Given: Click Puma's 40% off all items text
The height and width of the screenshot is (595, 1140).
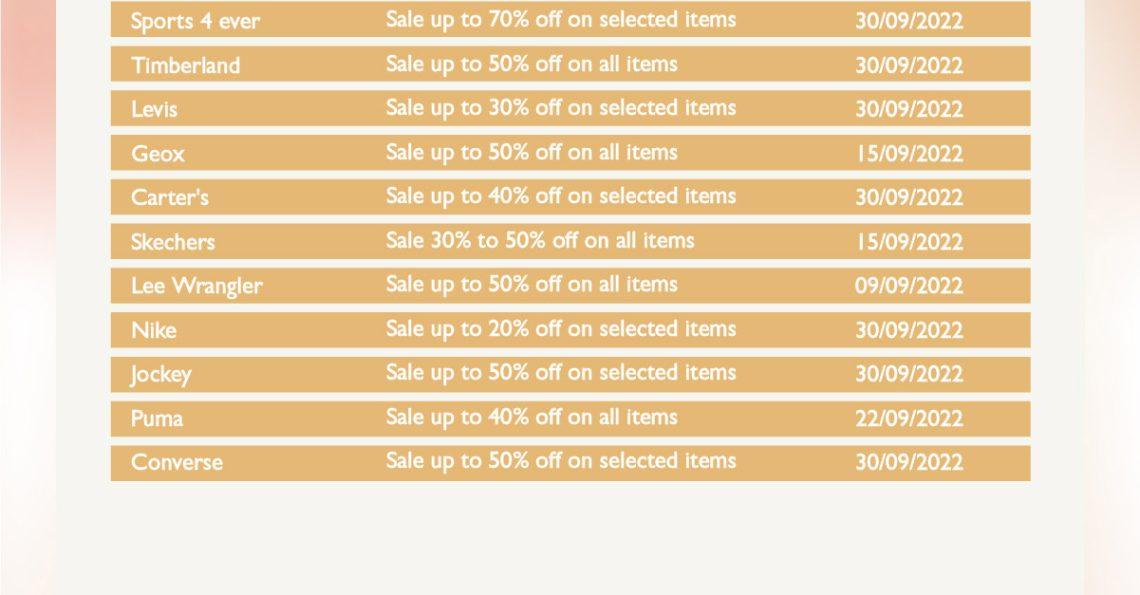Looking at the screenshot, I should pos(531,418).
